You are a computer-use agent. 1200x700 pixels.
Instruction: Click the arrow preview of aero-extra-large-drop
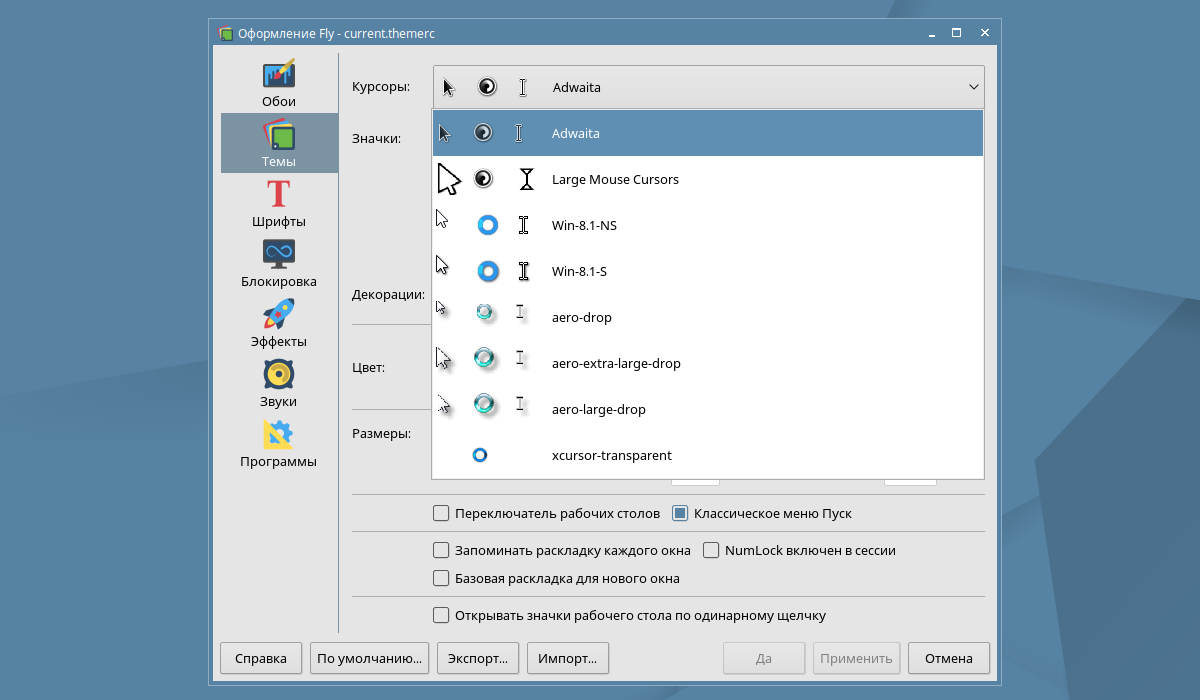[444, 358]
